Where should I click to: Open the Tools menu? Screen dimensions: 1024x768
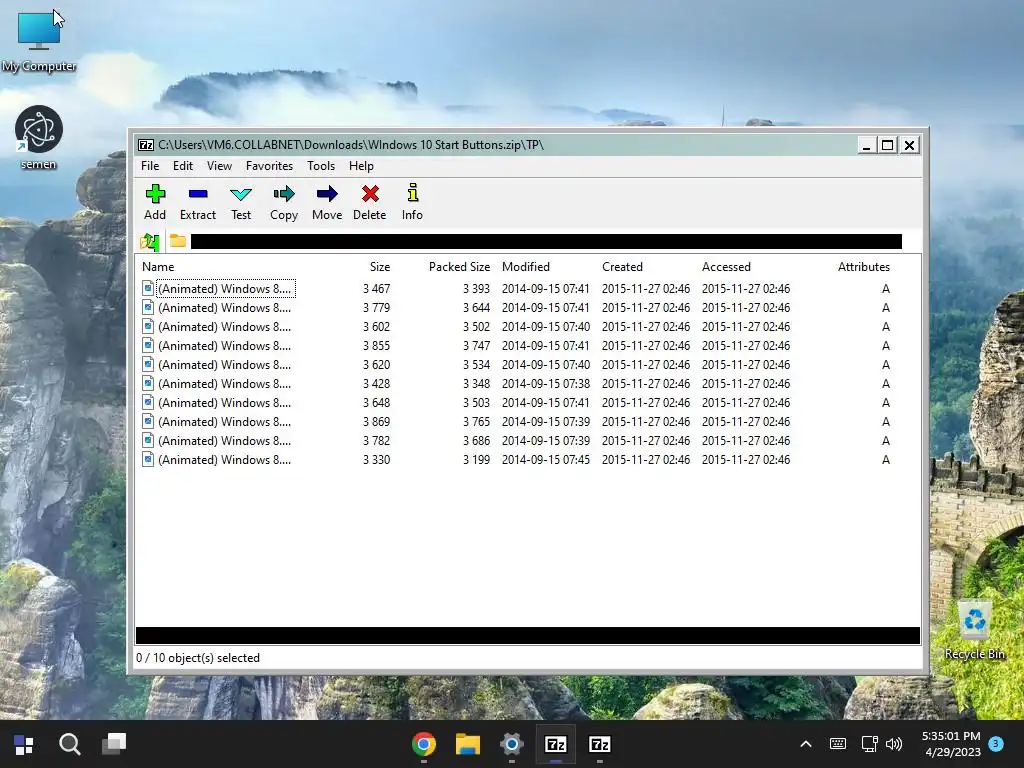pos(321,166)
